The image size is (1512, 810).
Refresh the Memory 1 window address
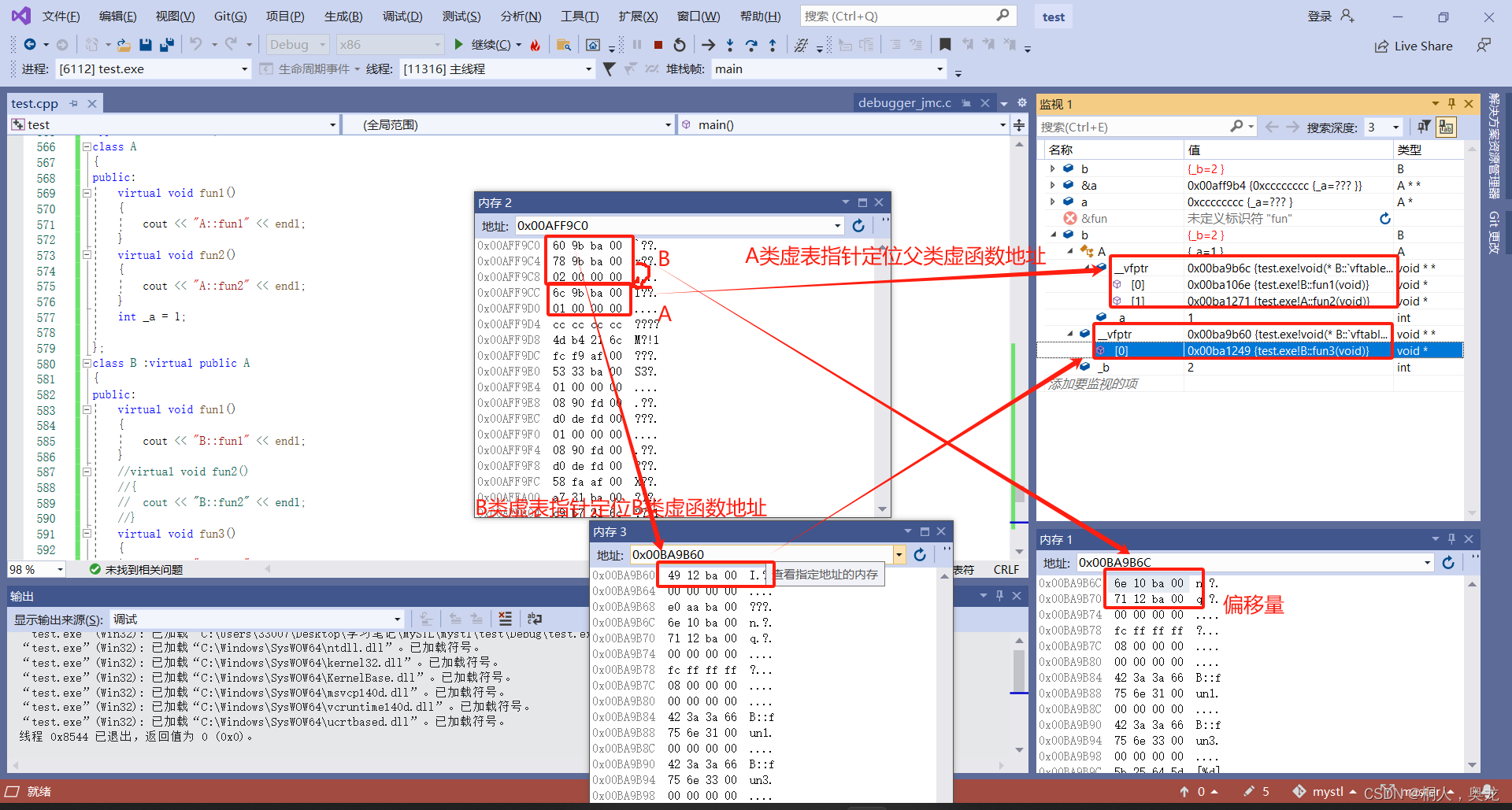click(x=1448, y=563)
